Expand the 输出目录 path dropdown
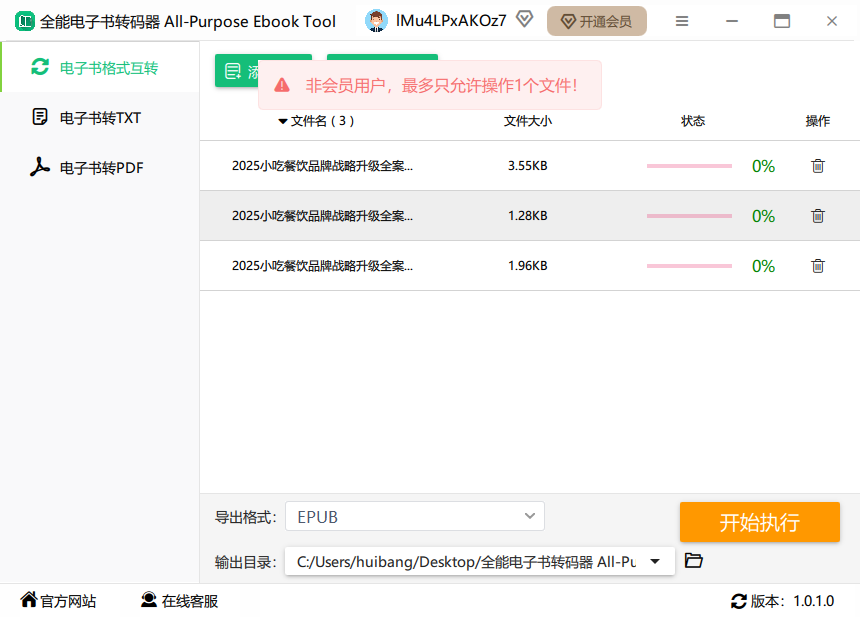This screenshot has width=860, height=617. pos(655,562)
